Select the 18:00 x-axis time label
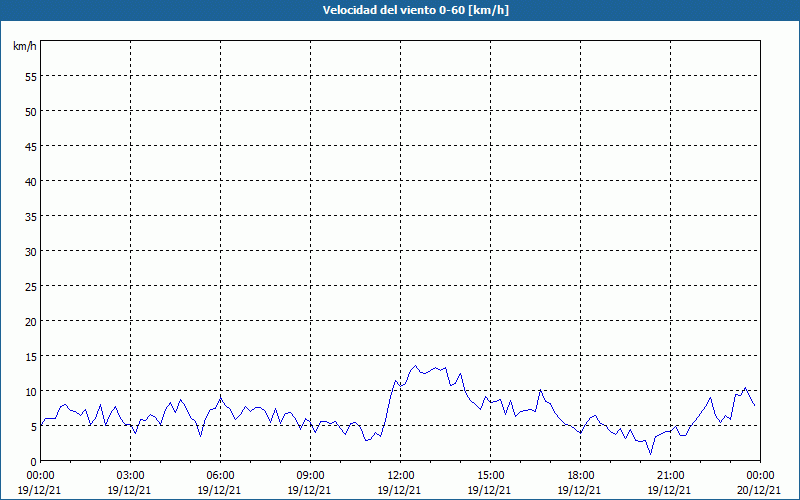The width and height of the screenshot is (800, 500). click(x=581, y=475)
